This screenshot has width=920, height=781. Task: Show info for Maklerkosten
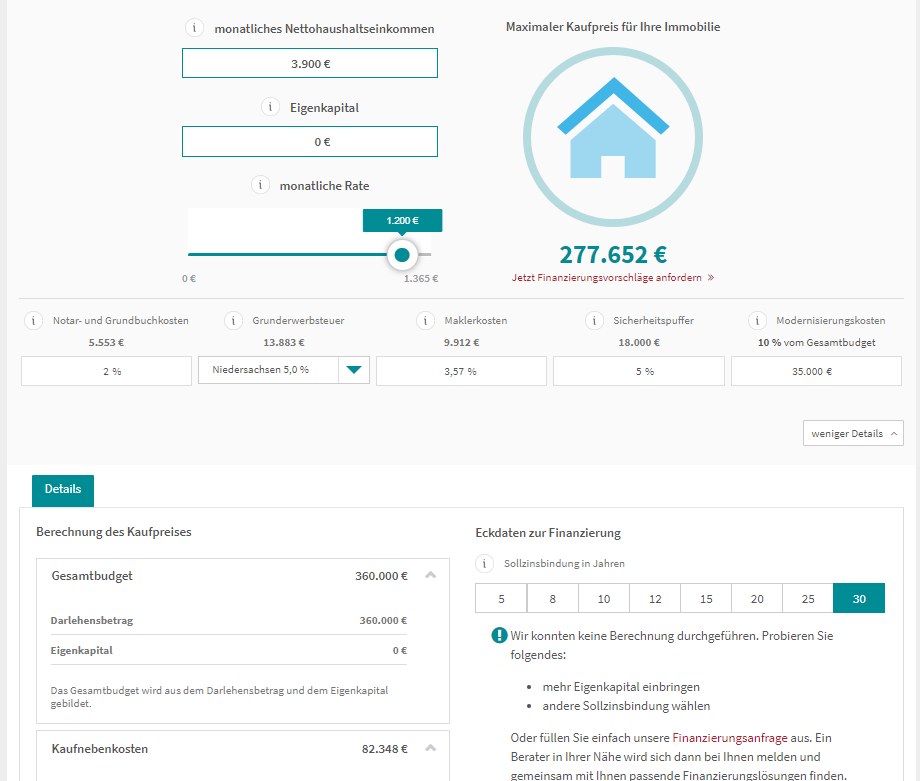[425, 320]
